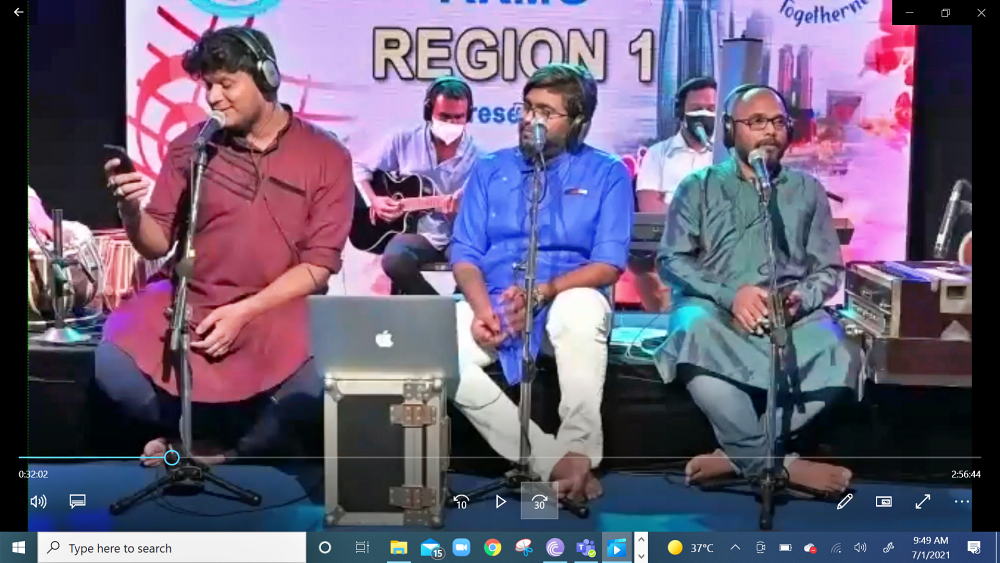Open the 37°C weather widget
The image size is (1000, 563).
[691, 548]
